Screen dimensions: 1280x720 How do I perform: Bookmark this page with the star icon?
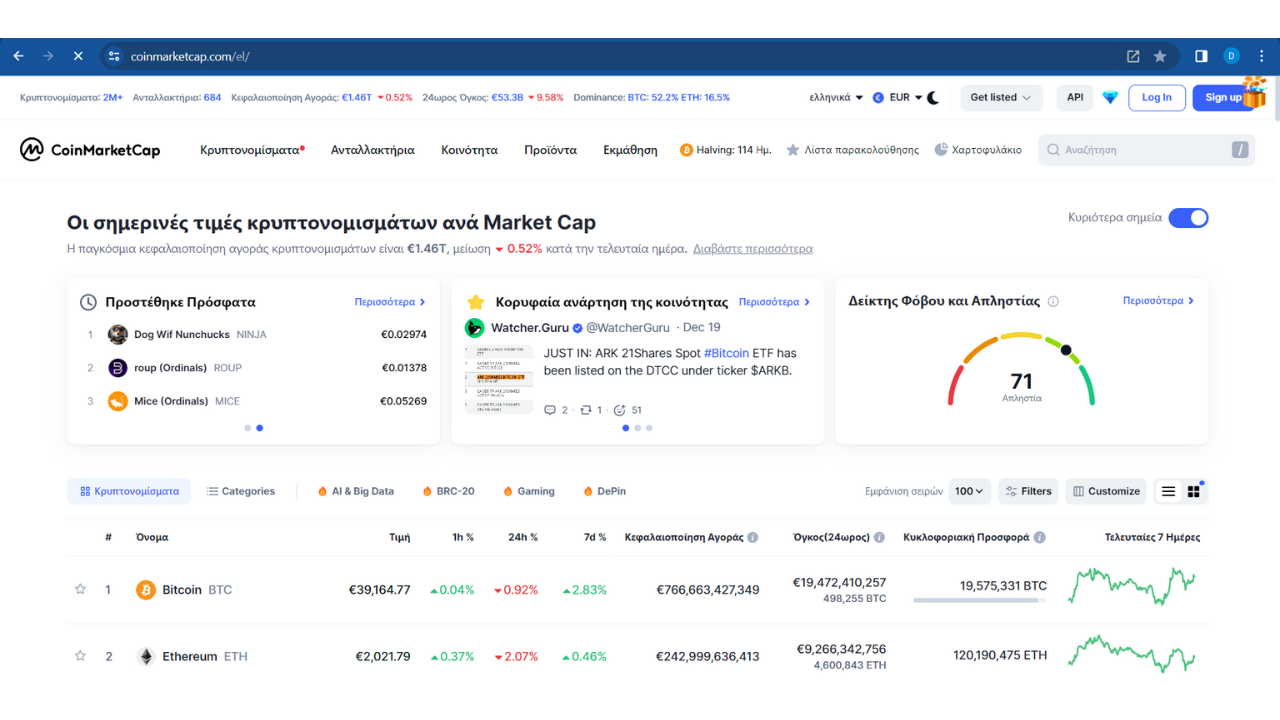pos(1160,56)
